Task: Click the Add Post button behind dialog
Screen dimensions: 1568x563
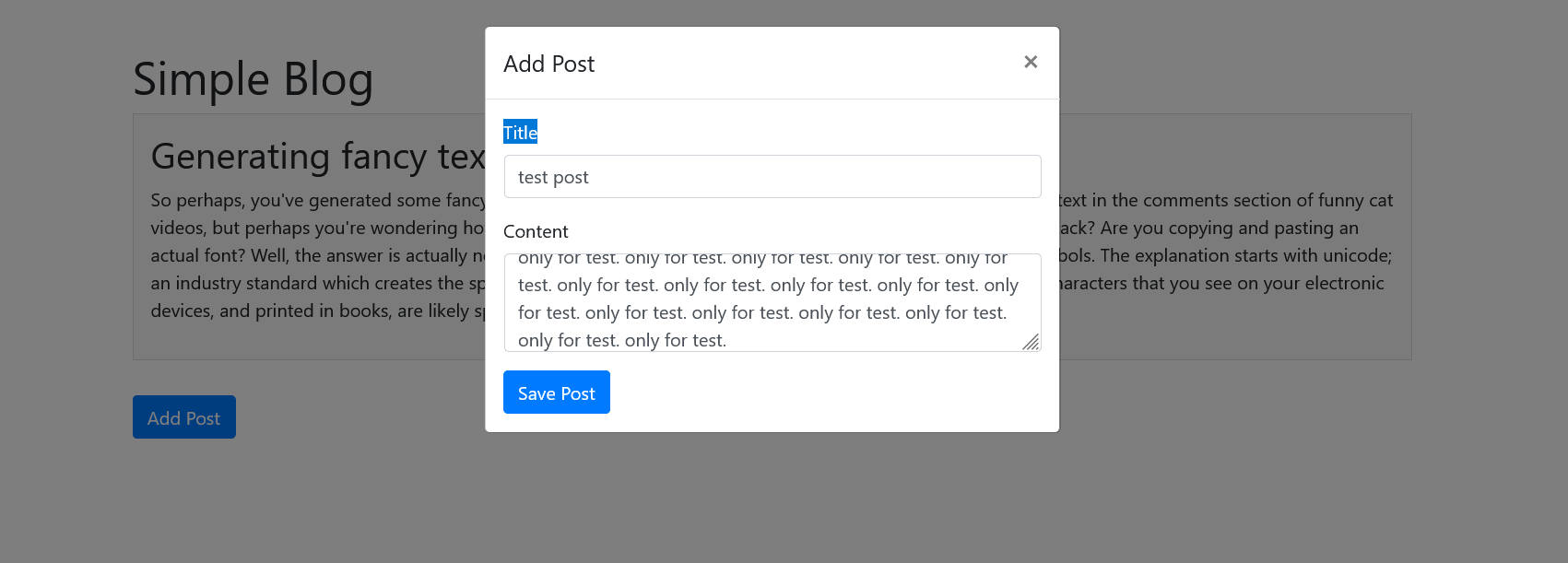Action: [183, 417]
